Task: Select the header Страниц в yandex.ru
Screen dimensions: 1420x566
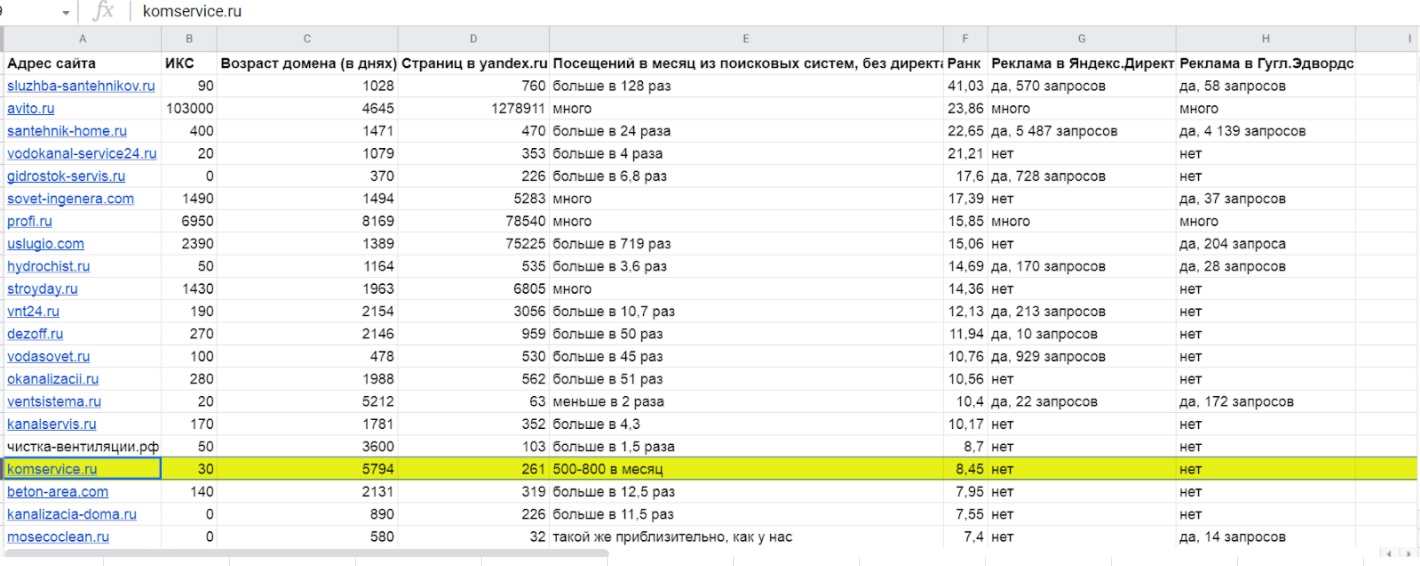Action: tap(473, 63)
